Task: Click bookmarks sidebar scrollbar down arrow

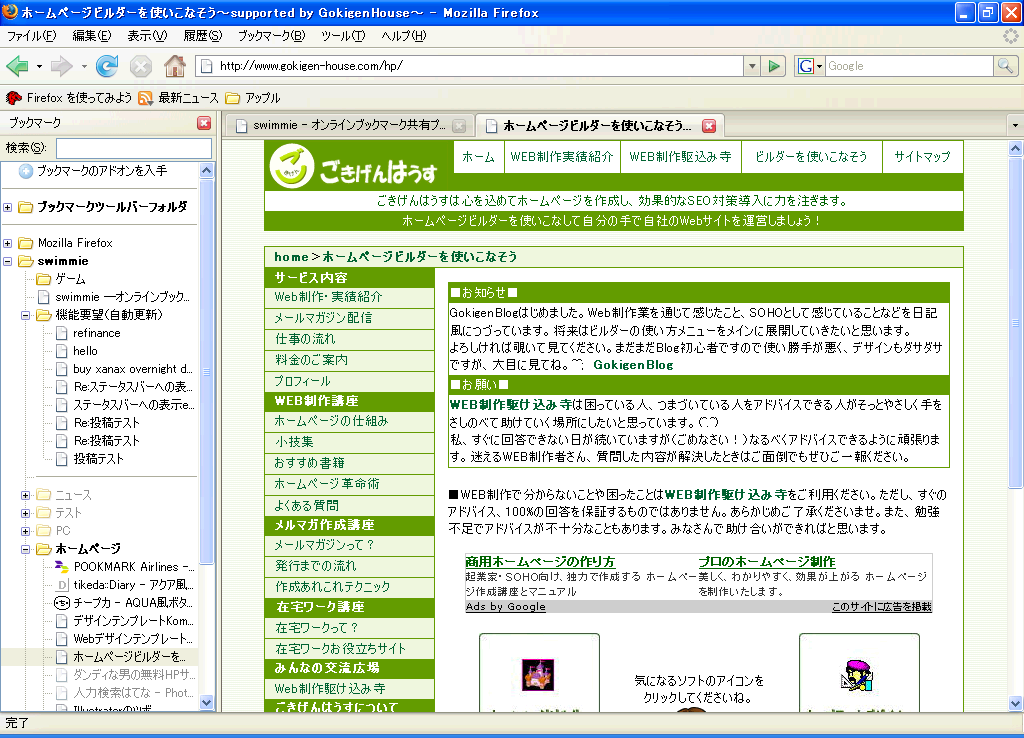Action: coord(206,703)
